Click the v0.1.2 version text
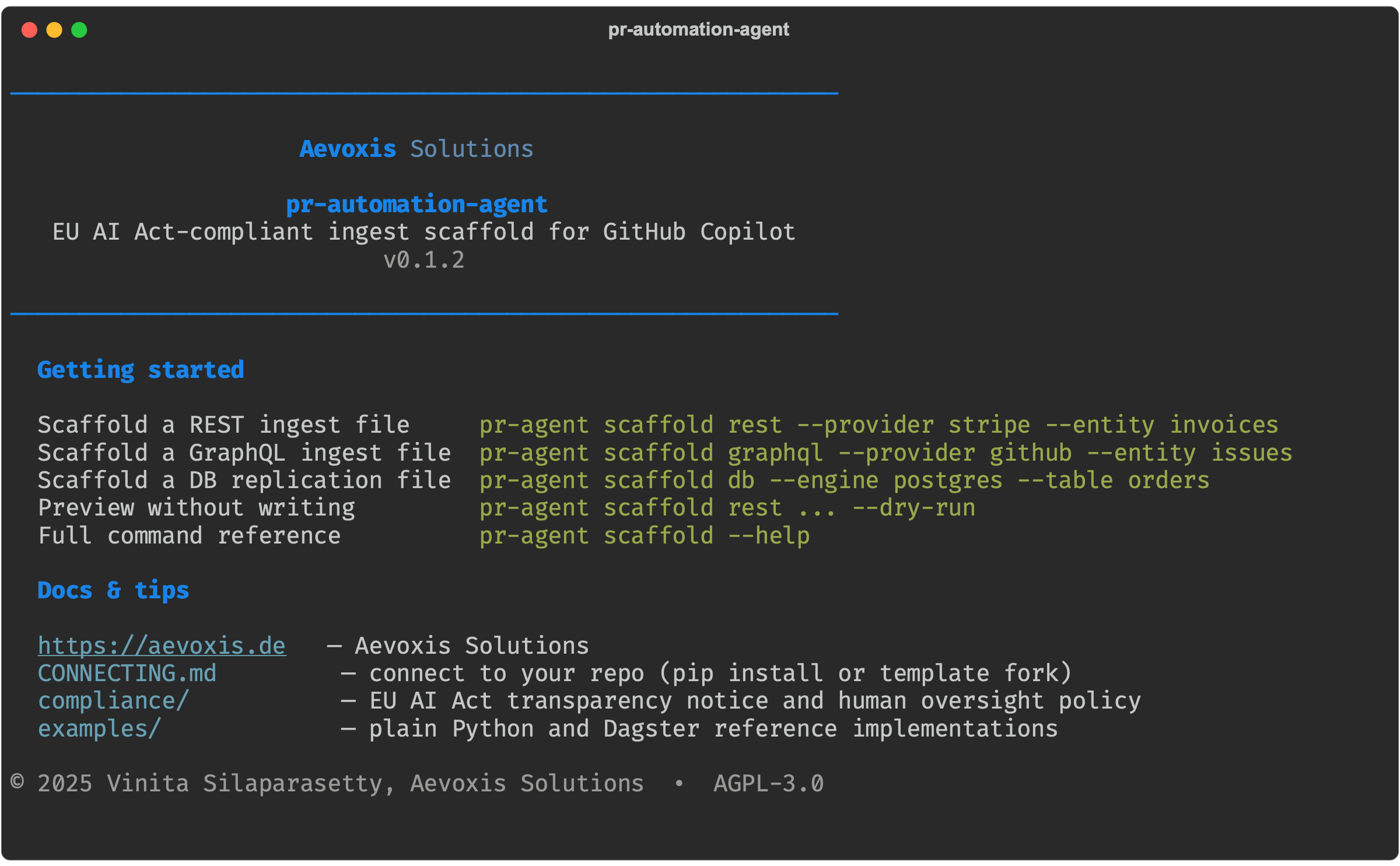 pyautogui.click(x=424, y=260)
